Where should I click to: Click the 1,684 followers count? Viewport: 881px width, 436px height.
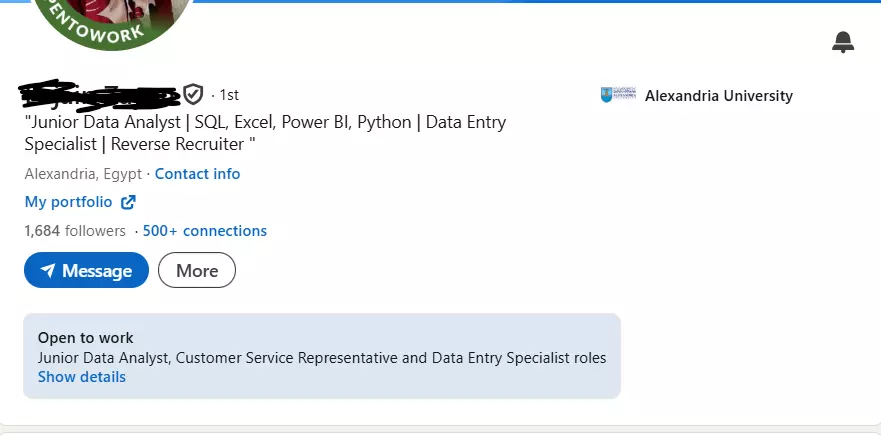coord(75,231)
